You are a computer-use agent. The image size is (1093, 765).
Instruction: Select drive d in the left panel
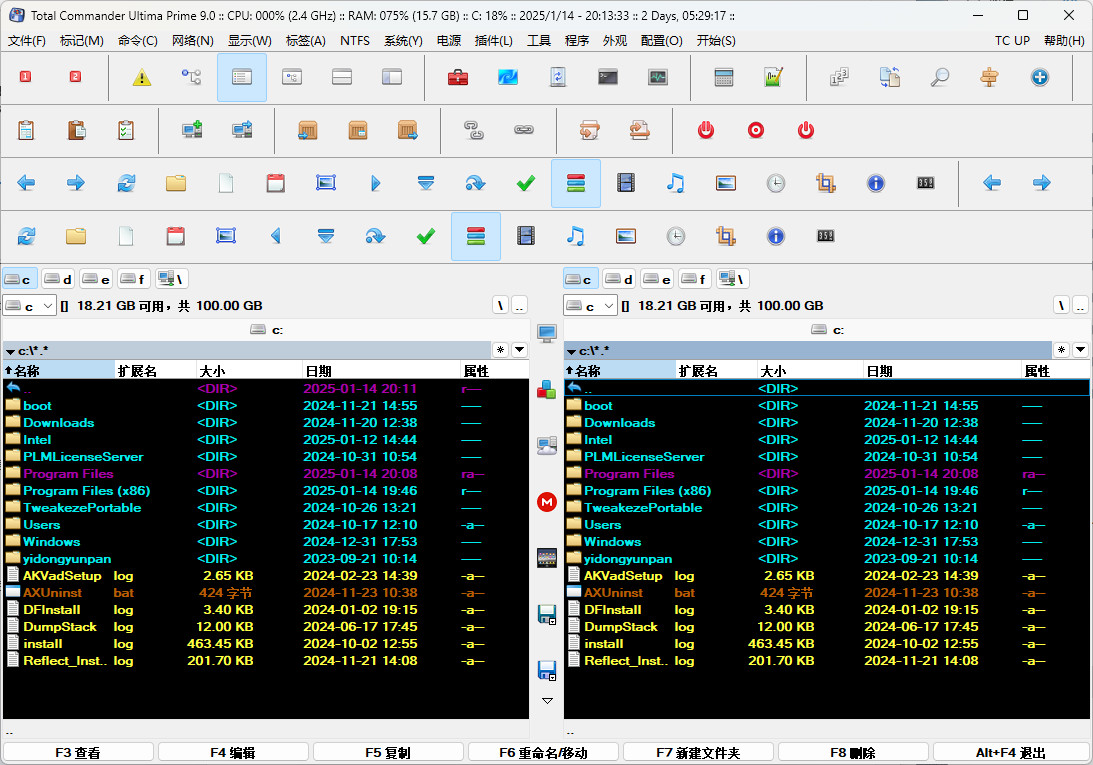(x=58, y=279)
